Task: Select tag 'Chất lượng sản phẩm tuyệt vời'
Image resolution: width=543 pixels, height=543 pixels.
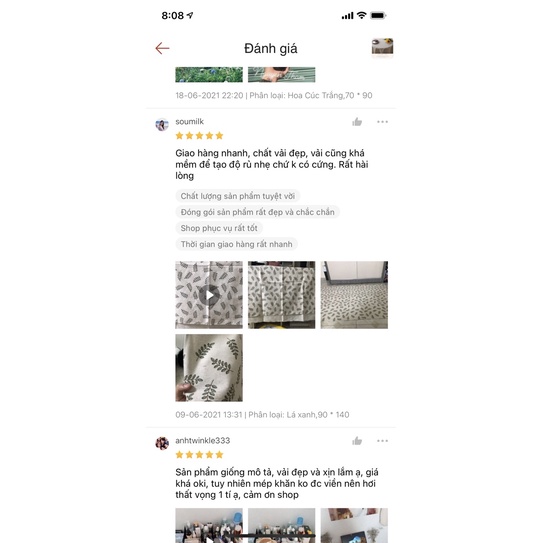Action: coord(238,196)
